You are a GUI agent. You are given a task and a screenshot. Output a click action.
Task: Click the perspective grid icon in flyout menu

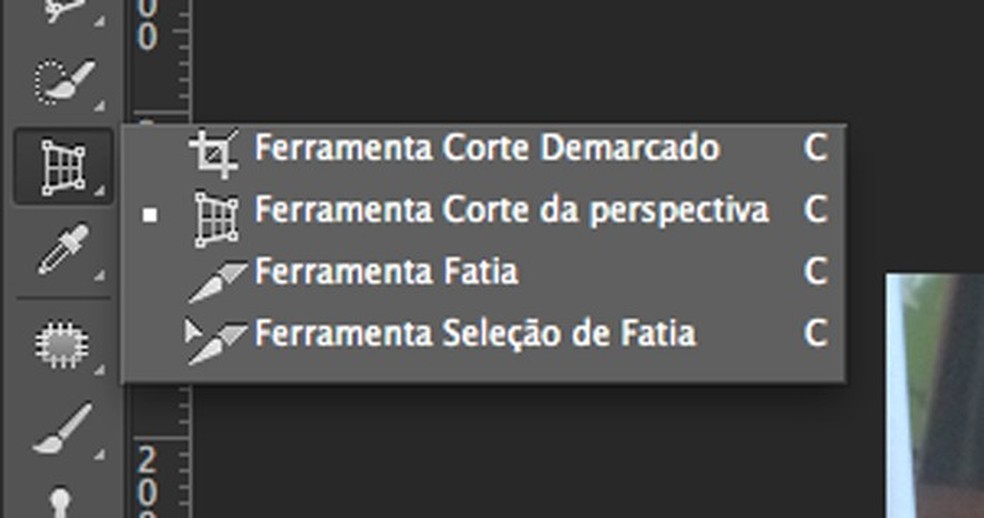(216, 217)
